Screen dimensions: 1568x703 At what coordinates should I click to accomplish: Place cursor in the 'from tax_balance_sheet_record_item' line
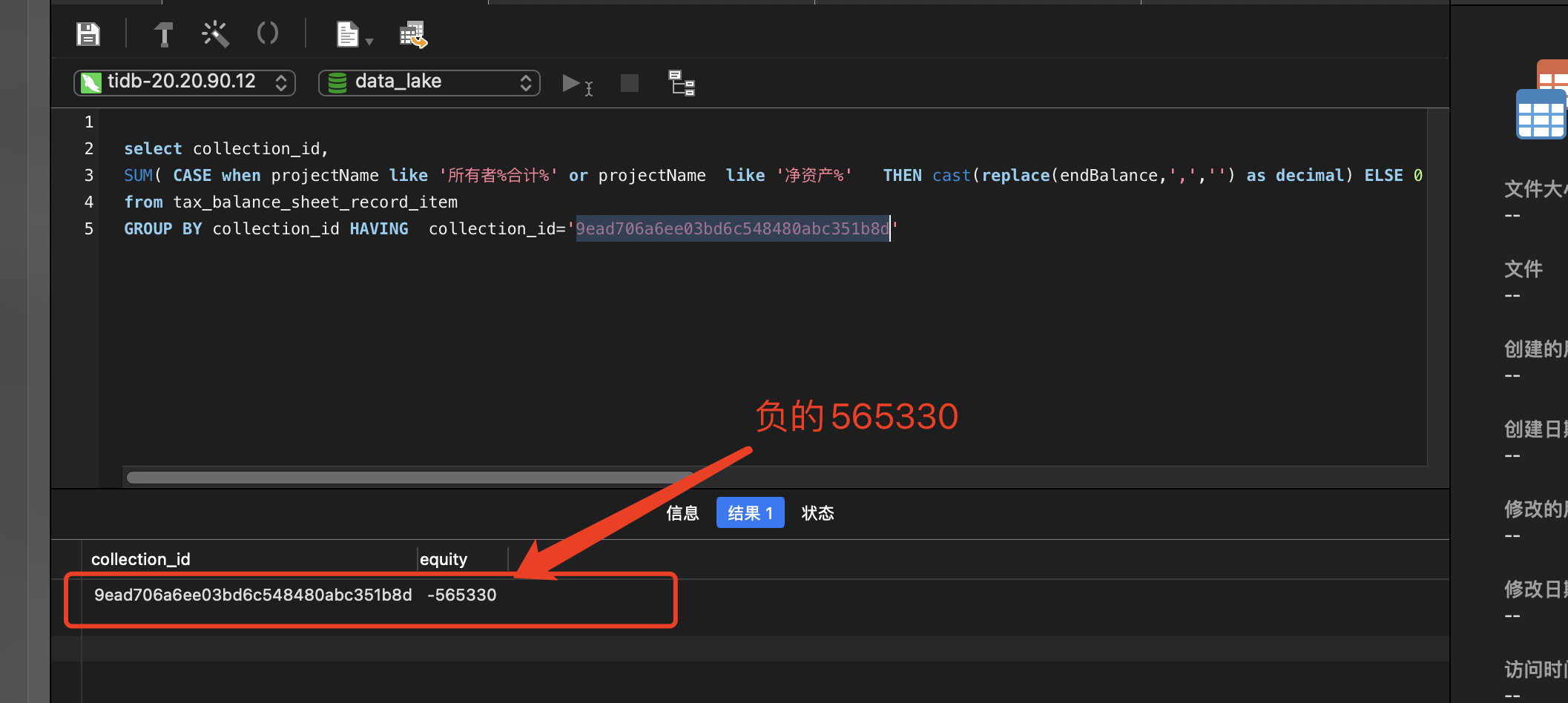pos(291,202)
